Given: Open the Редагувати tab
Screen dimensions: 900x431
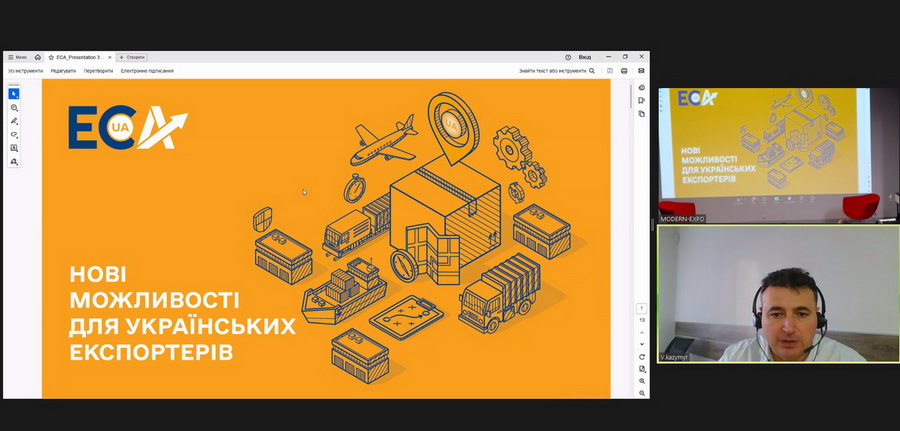Looking at the screenshot, I should pyautogui.click(x=64, y=71).
